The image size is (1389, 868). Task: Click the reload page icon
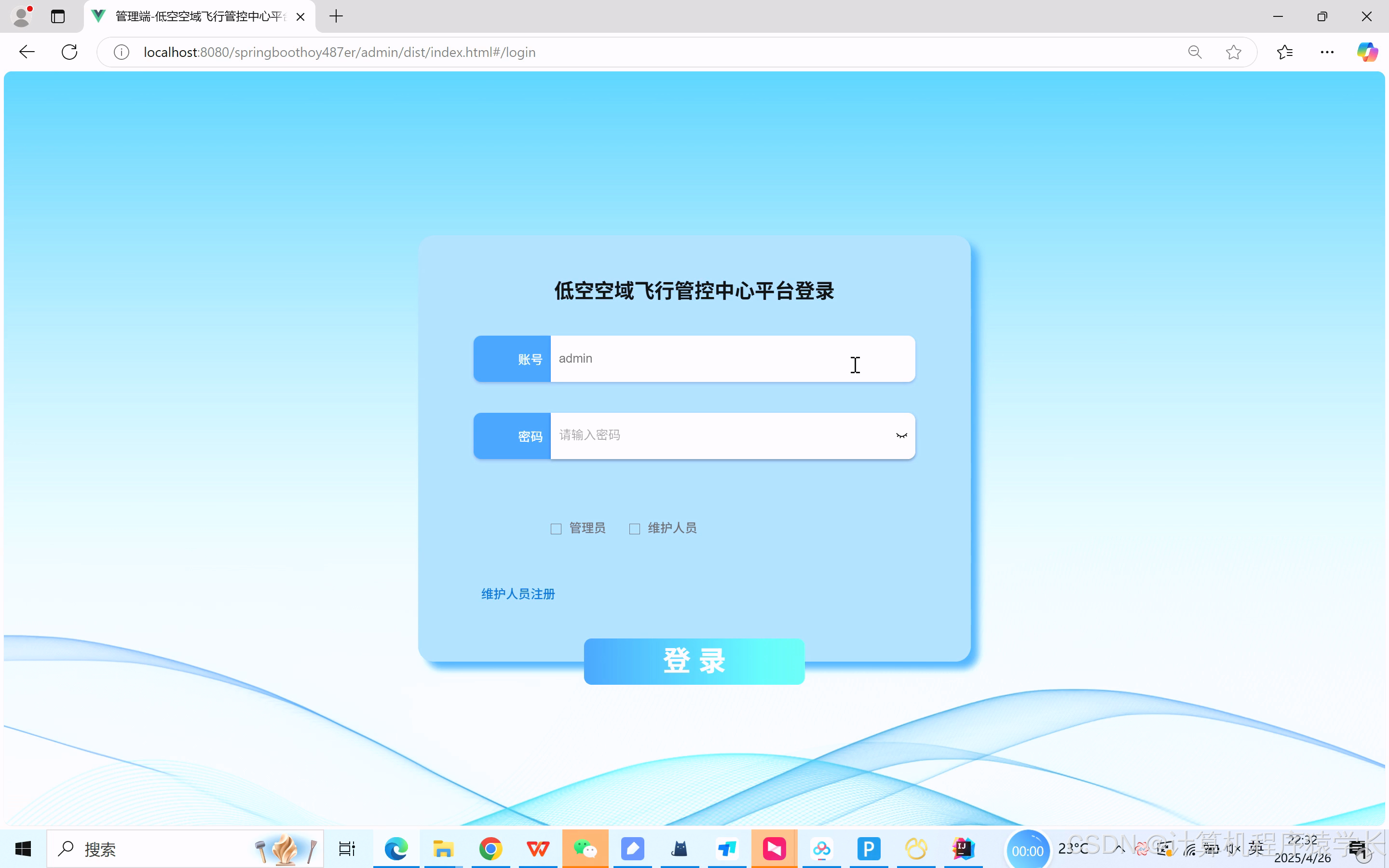[x=69, y=52]
